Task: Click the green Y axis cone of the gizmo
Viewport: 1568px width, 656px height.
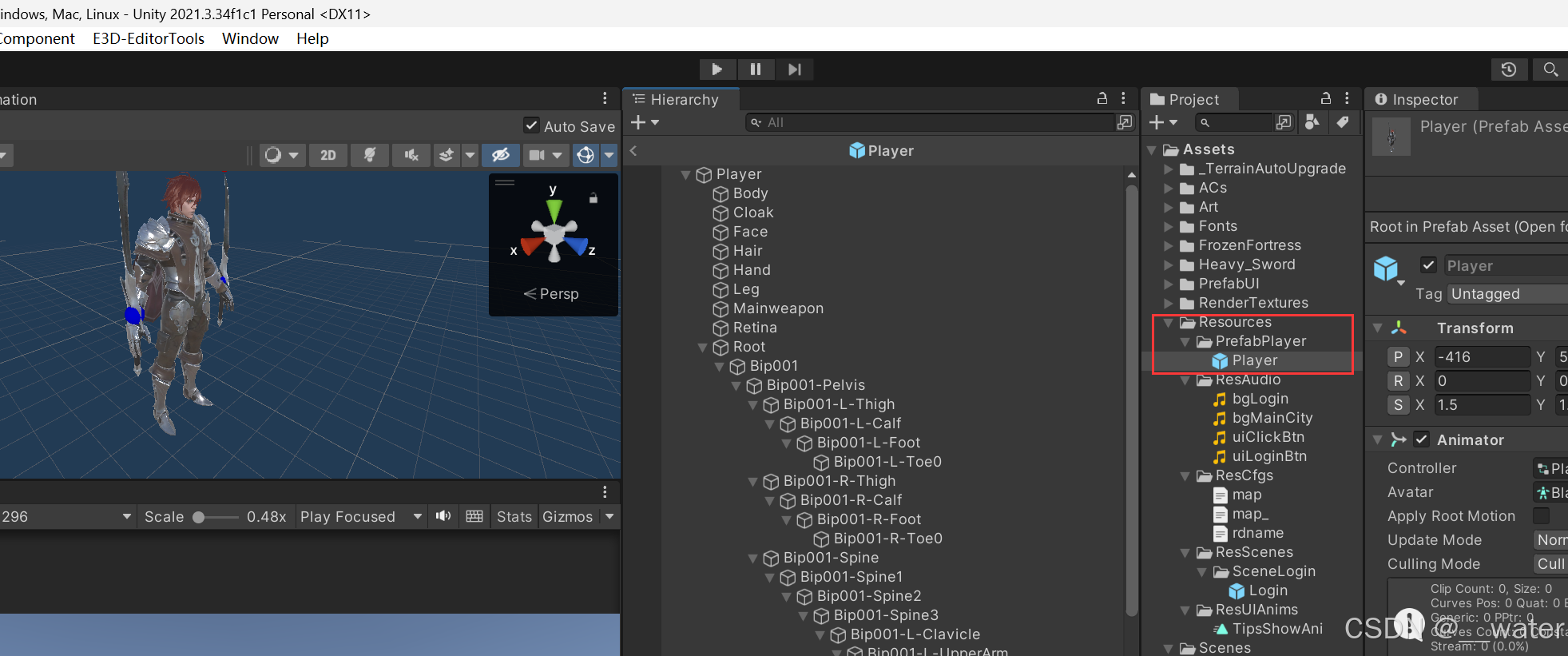Action: point(554,211)
